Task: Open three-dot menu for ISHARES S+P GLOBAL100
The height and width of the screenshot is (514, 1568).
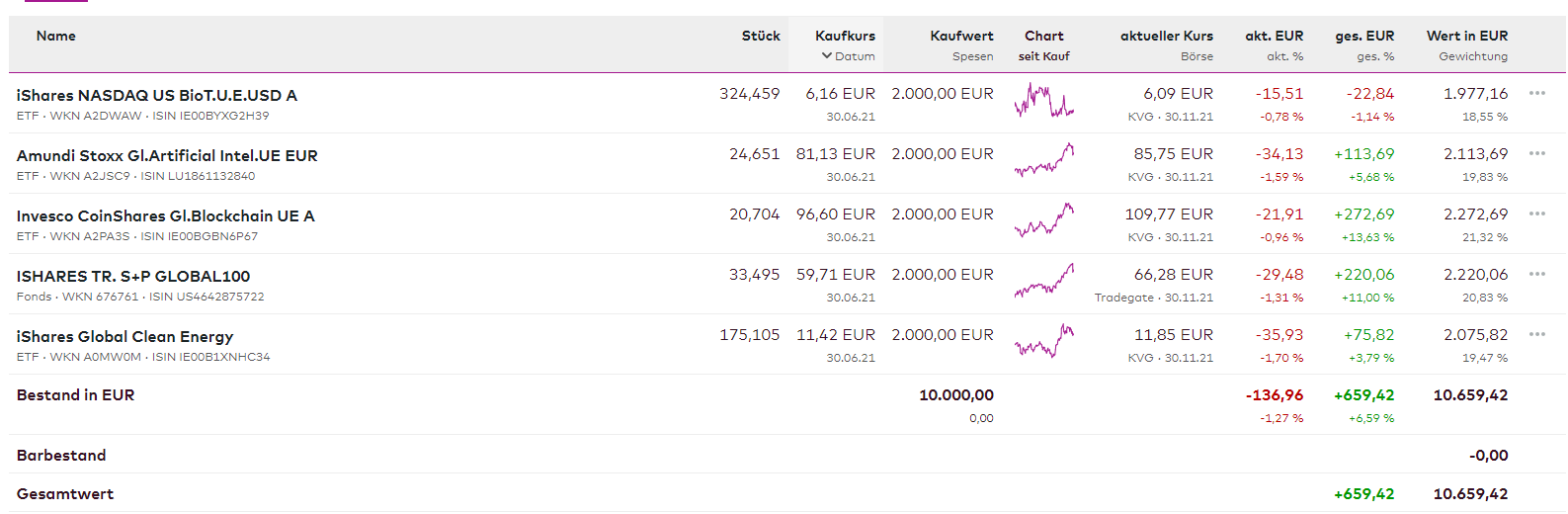Action: pyautogui.click(x=1536, y=275)
